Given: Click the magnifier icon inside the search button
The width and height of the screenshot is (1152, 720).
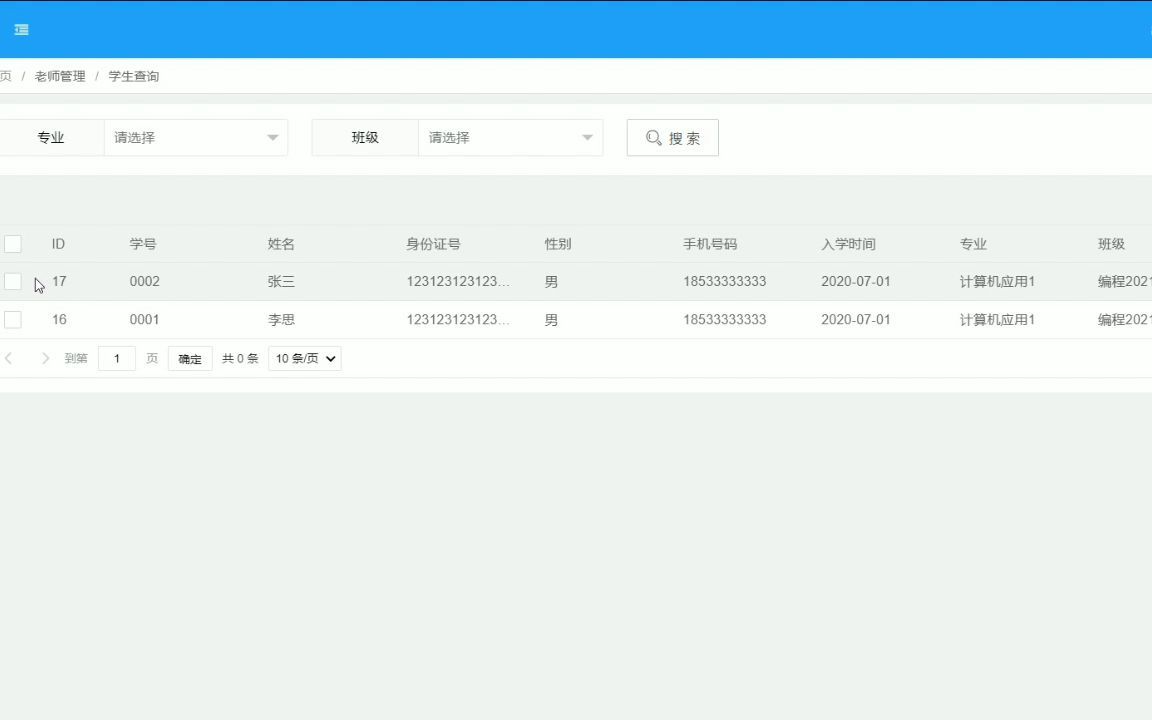Looking at the screenshot, I should pos(654,138).
